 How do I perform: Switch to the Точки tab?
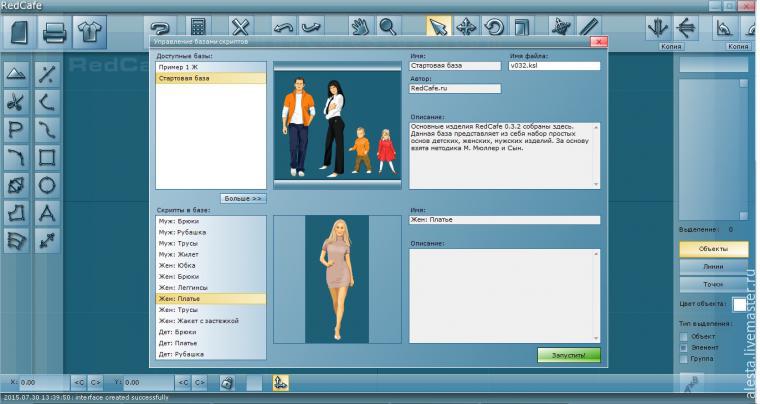[713, 284]
